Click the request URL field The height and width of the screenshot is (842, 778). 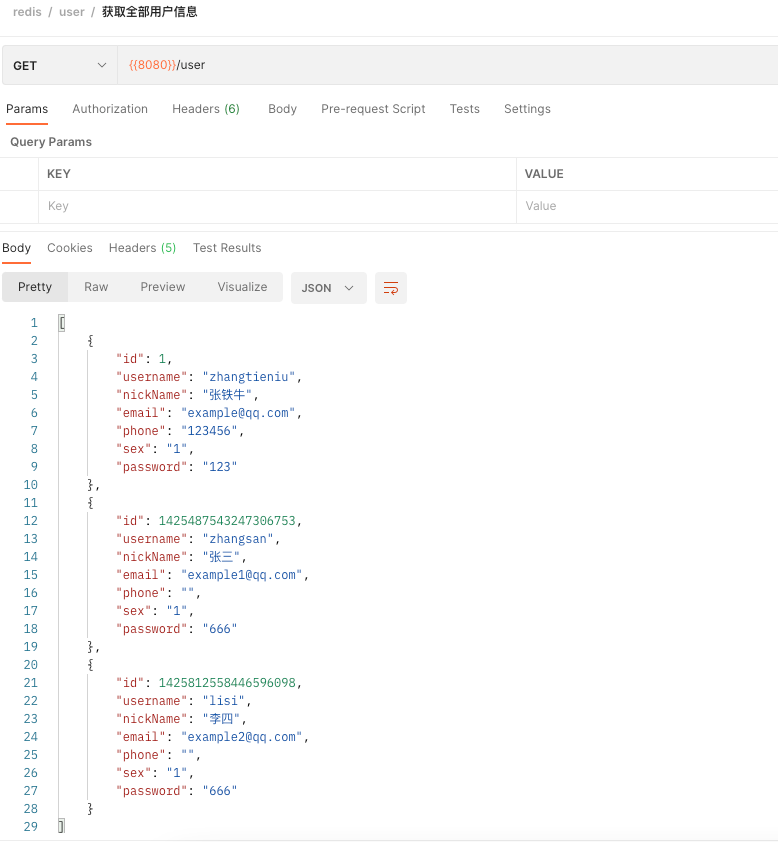tap(447, 66)
